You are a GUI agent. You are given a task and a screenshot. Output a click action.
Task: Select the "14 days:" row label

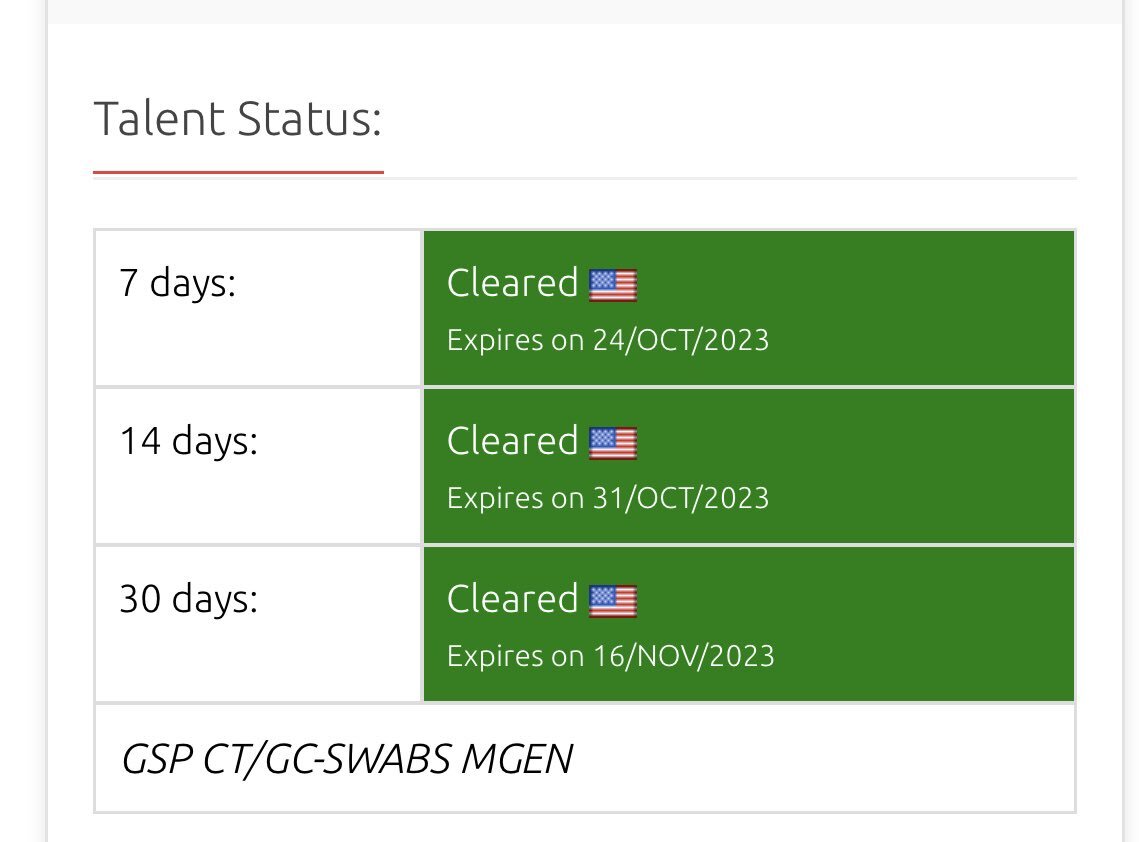coord(189,441)
